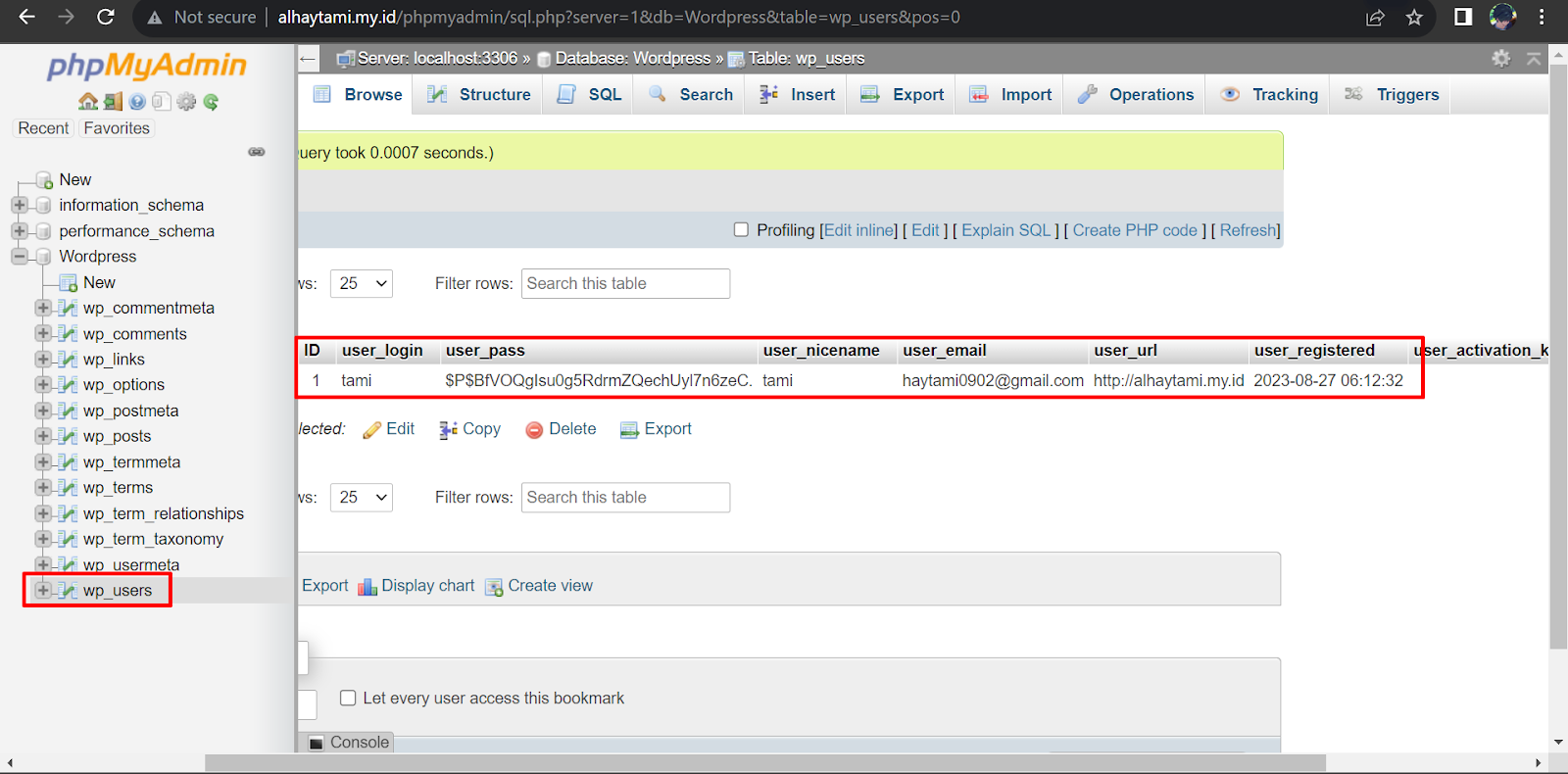
Task: Click the Explain SQL link
Action: (1005, 230)
